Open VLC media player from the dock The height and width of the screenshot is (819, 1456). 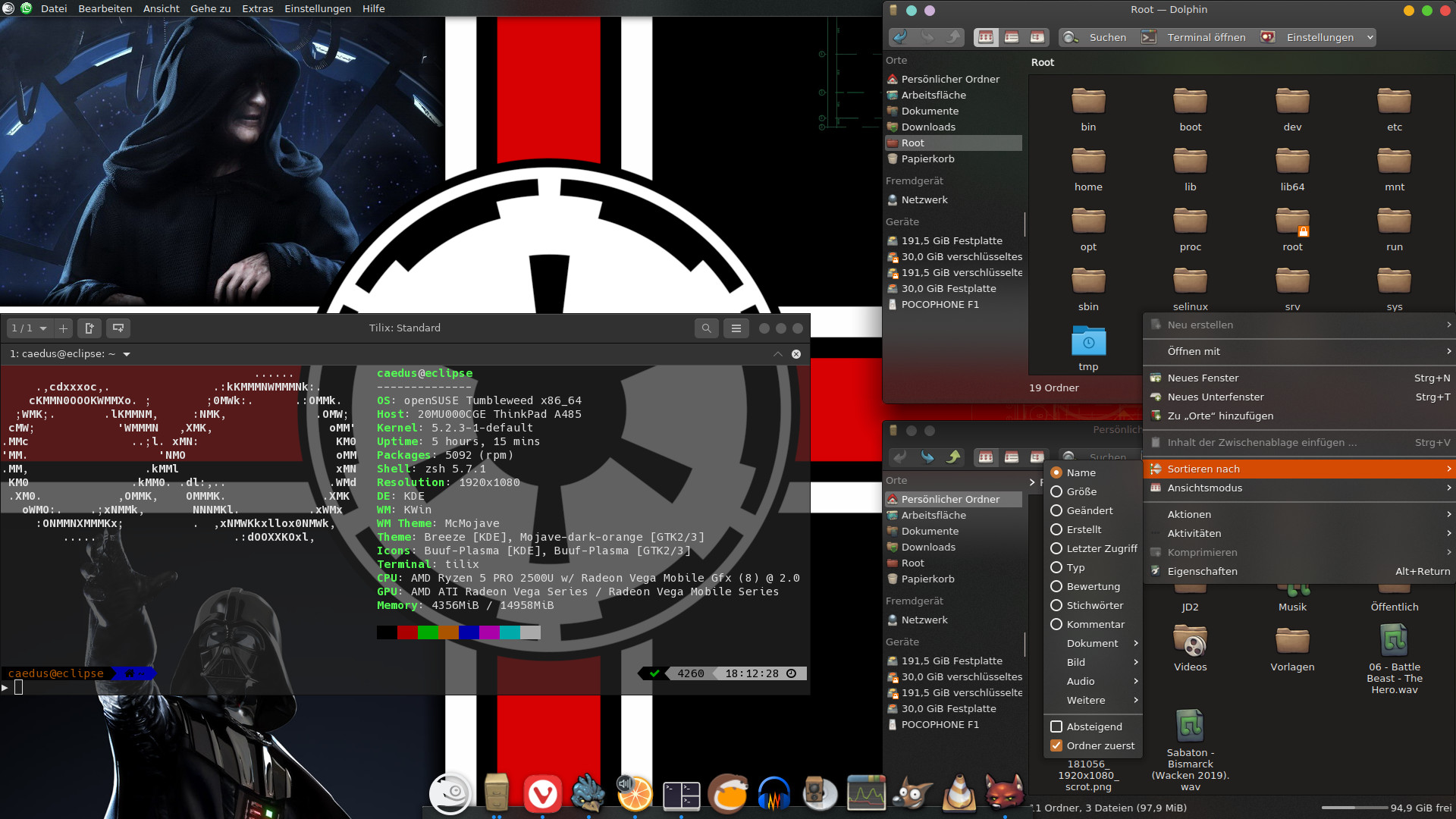959,794
